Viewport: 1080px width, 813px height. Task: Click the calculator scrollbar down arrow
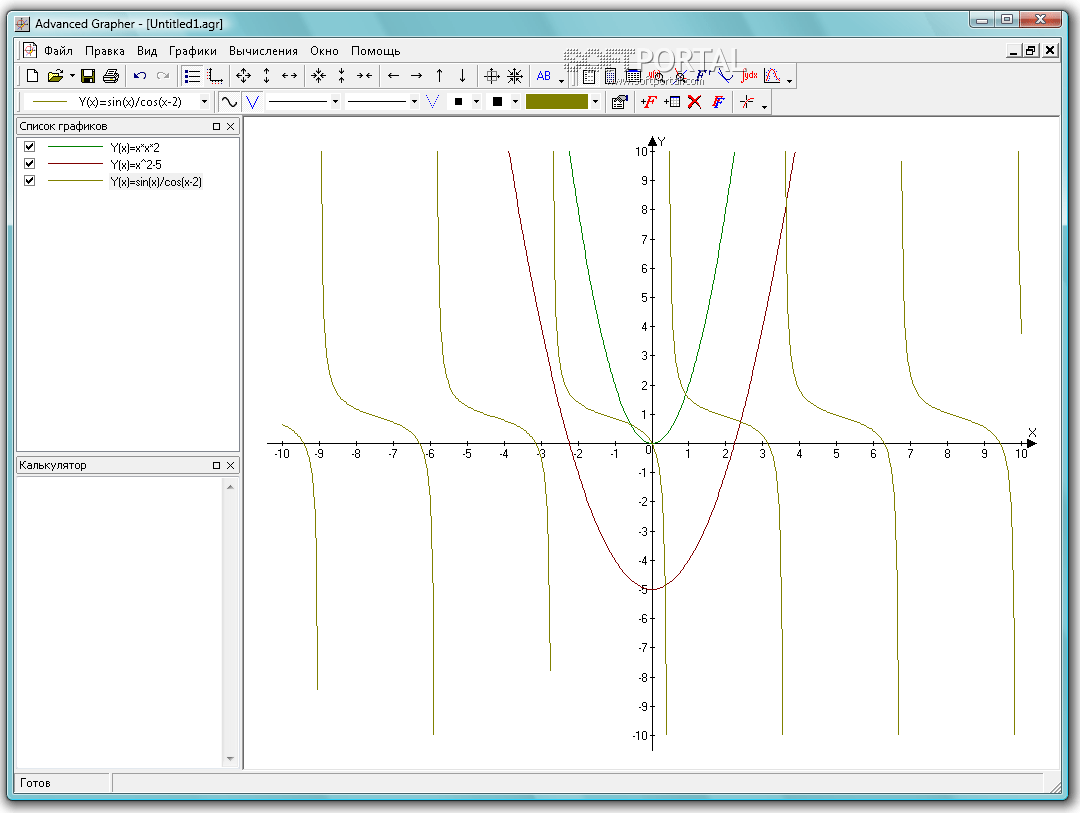pos(230,759)
